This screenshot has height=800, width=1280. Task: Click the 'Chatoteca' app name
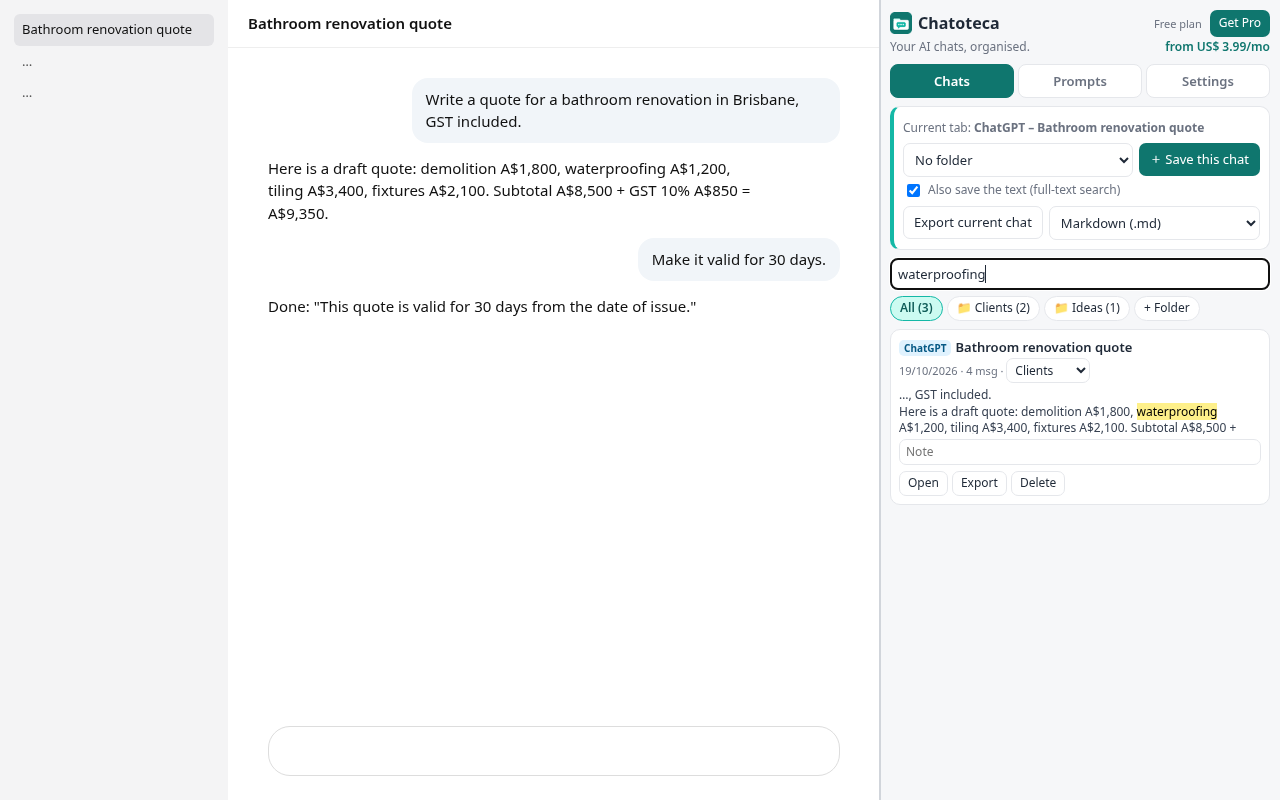(x=958, y=23)
